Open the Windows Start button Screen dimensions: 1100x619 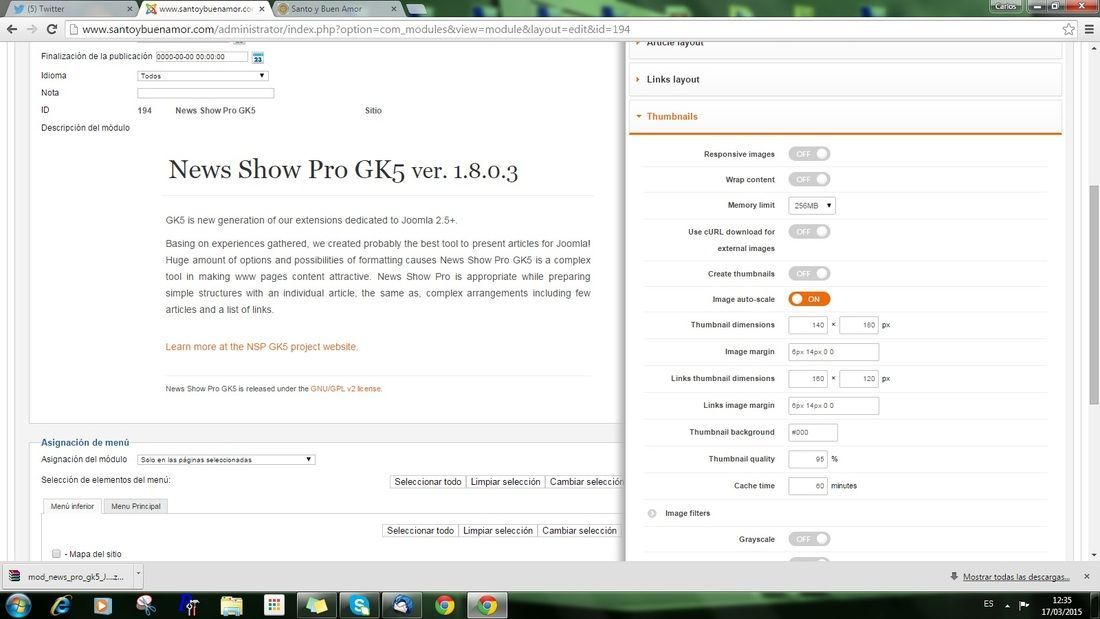[18, 605]
